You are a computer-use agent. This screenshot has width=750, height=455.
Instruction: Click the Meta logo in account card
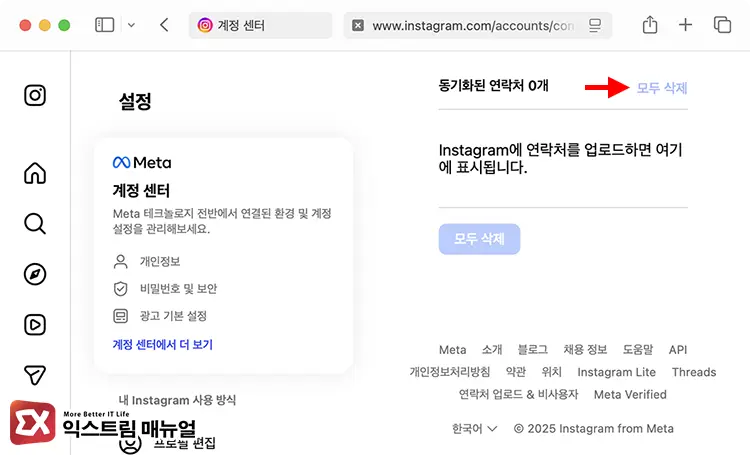[142, 163]
